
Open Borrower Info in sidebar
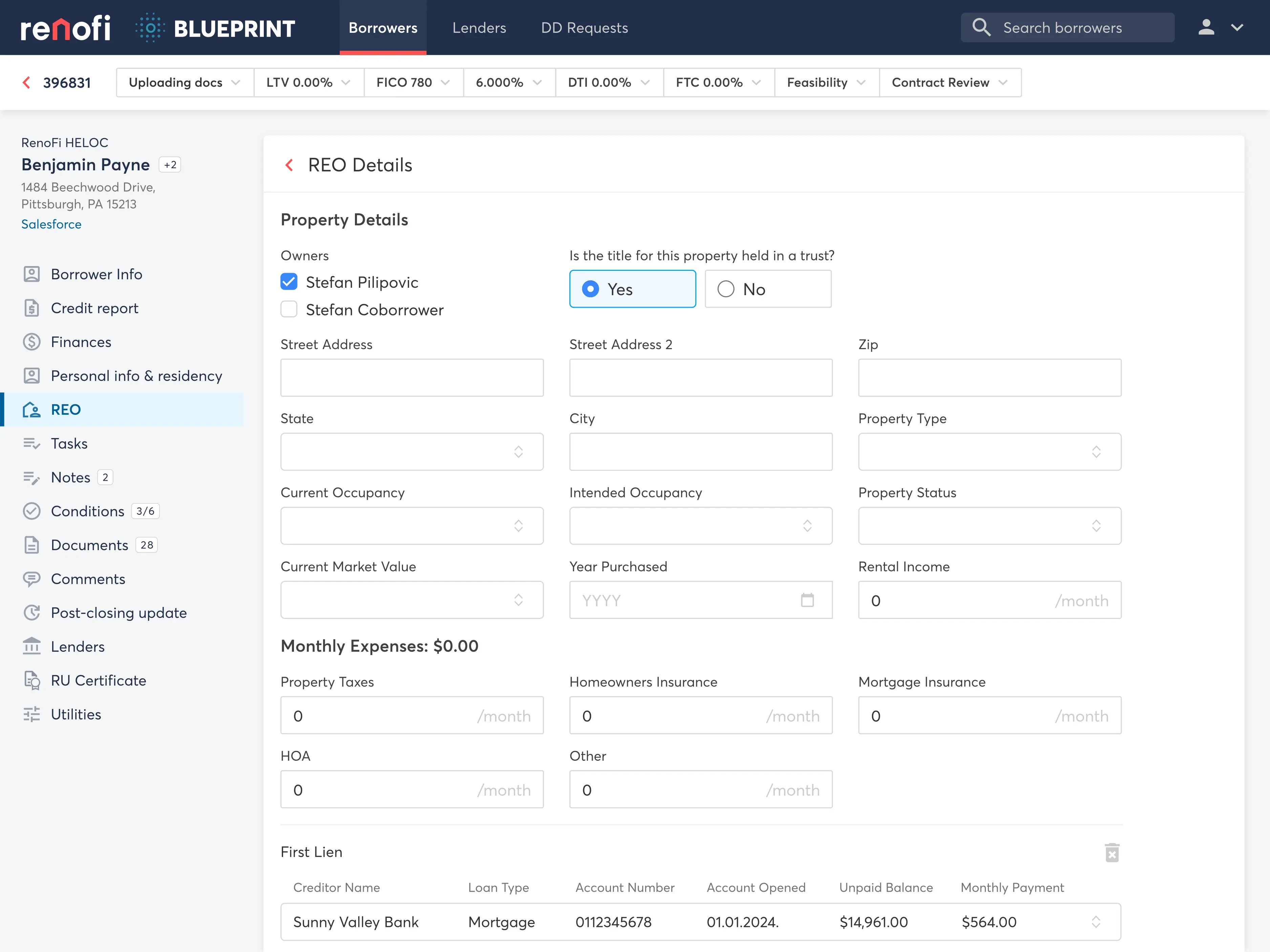coord(97,274)
